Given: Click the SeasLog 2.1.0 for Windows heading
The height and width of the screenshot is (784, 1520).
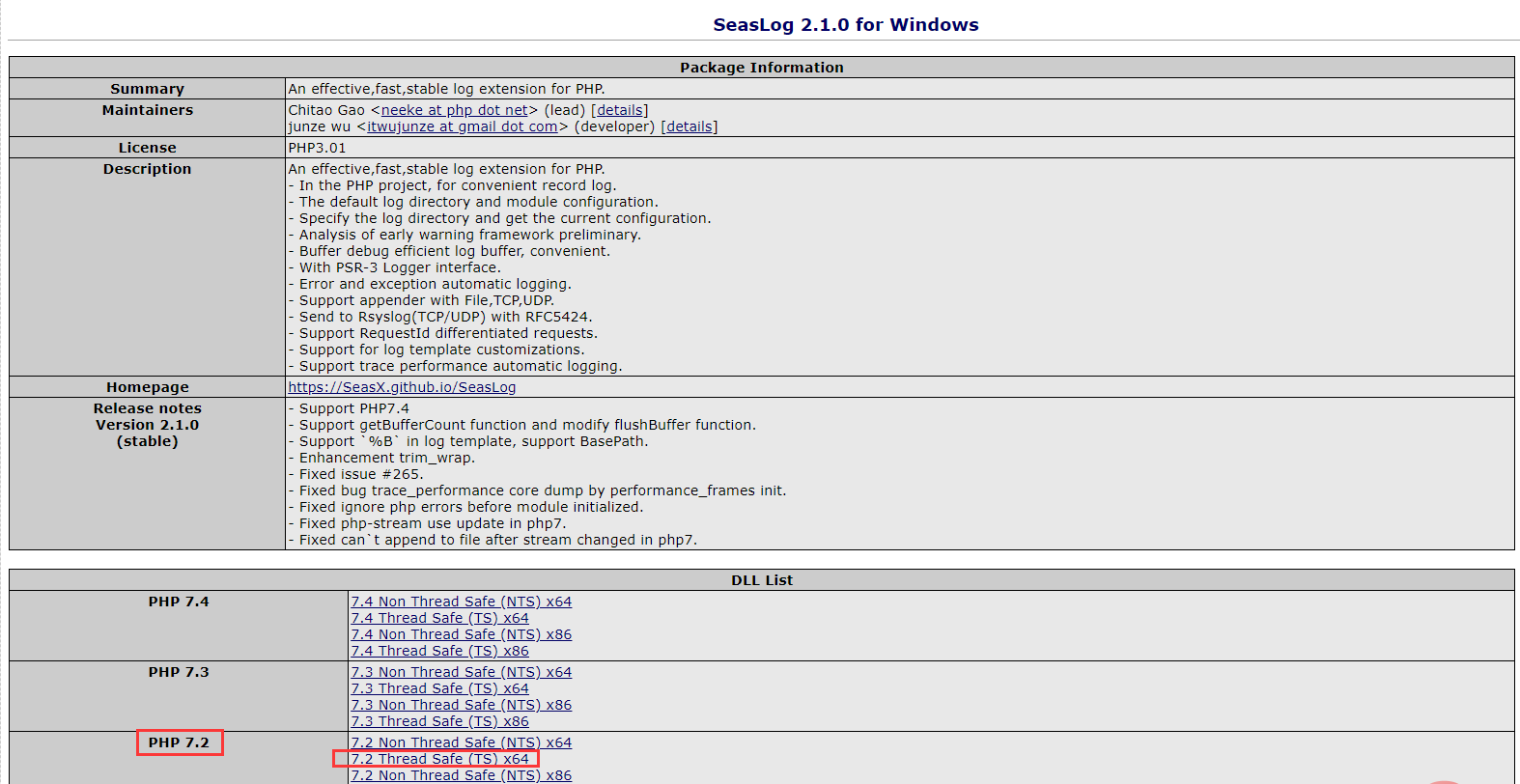Looking at the screenshot, I should [x=846, y=25].
